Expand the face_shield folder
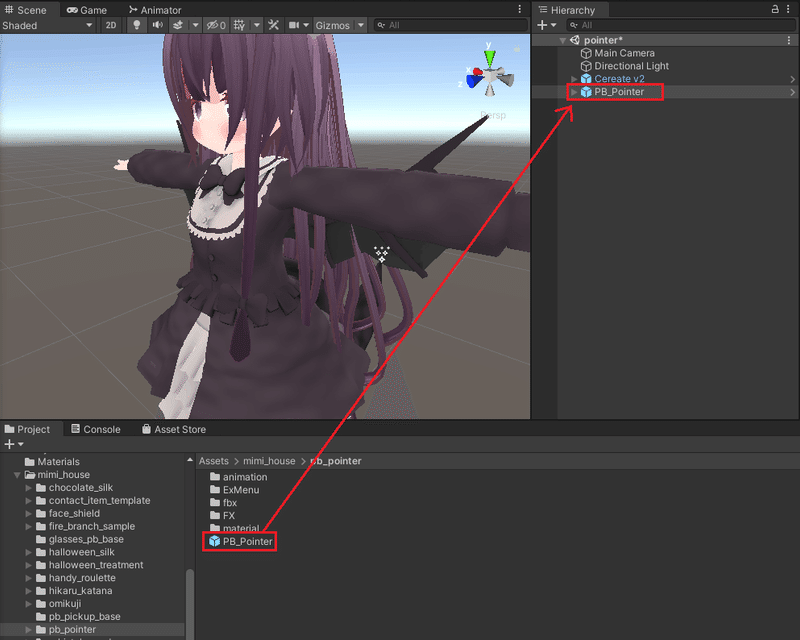This screenshot has height=640, width=800. click(x=29, y=513)
